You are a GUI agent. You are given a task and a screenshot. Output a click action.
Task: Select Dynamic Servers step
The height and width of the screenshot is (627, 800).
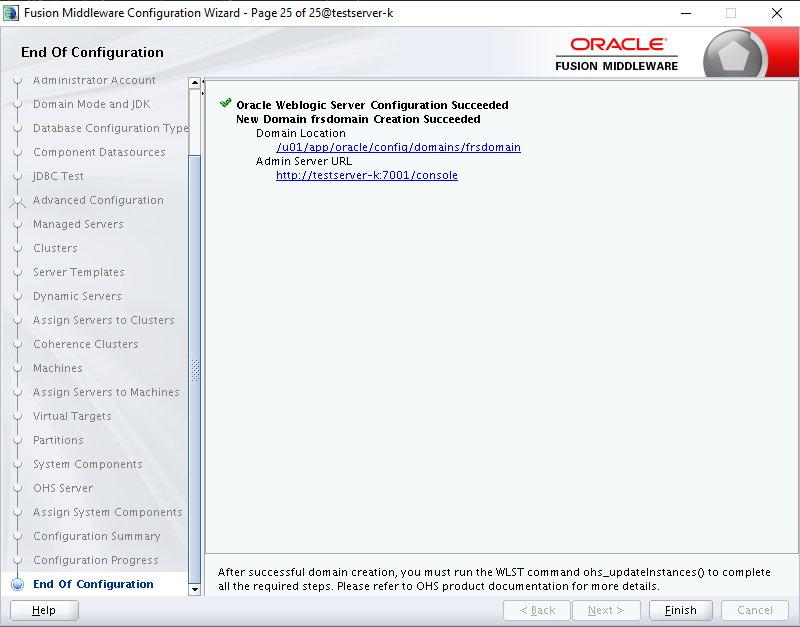coord(78,296)
